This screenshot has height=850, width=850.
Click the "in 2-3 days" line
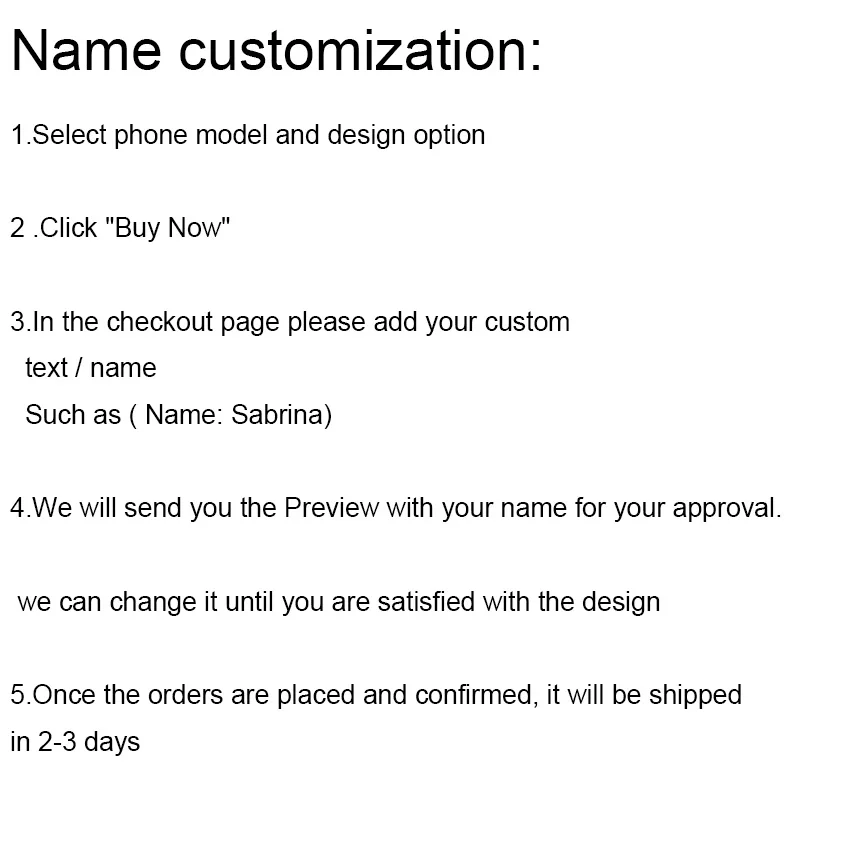[x=75, y=742]
